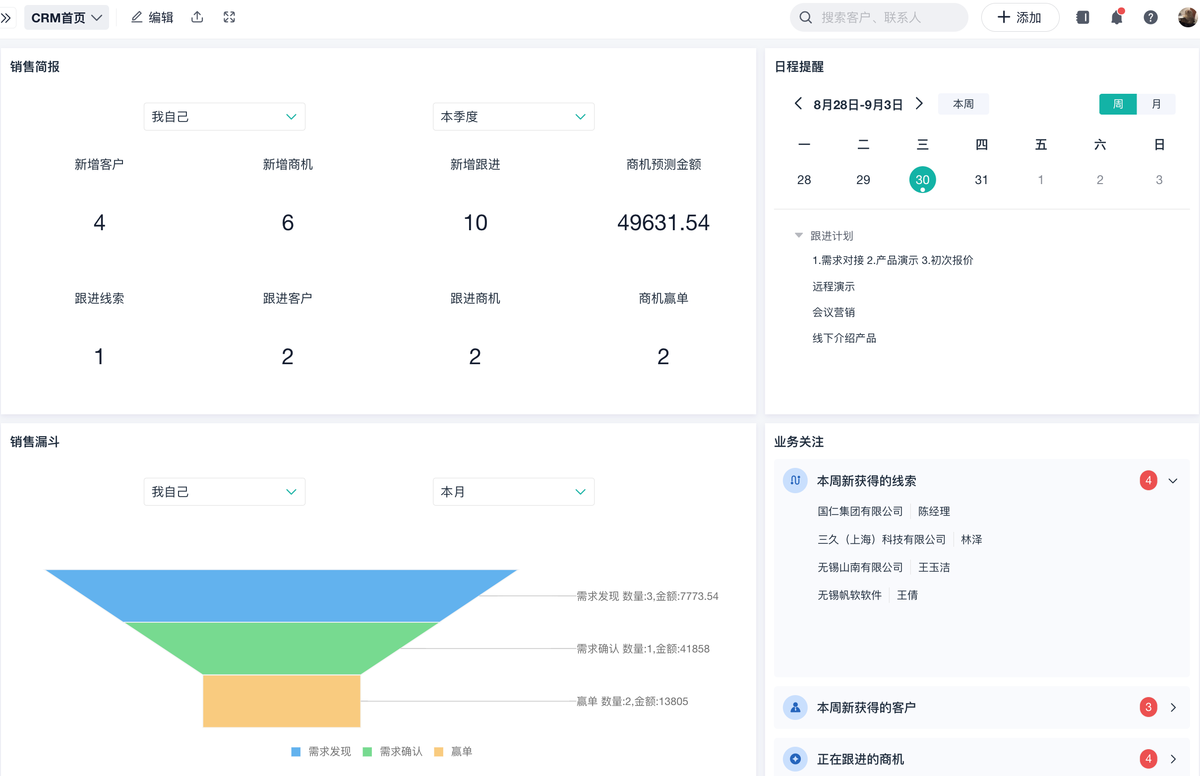Toggle 需求发现 legend item in funnel chart

point(321,751)
